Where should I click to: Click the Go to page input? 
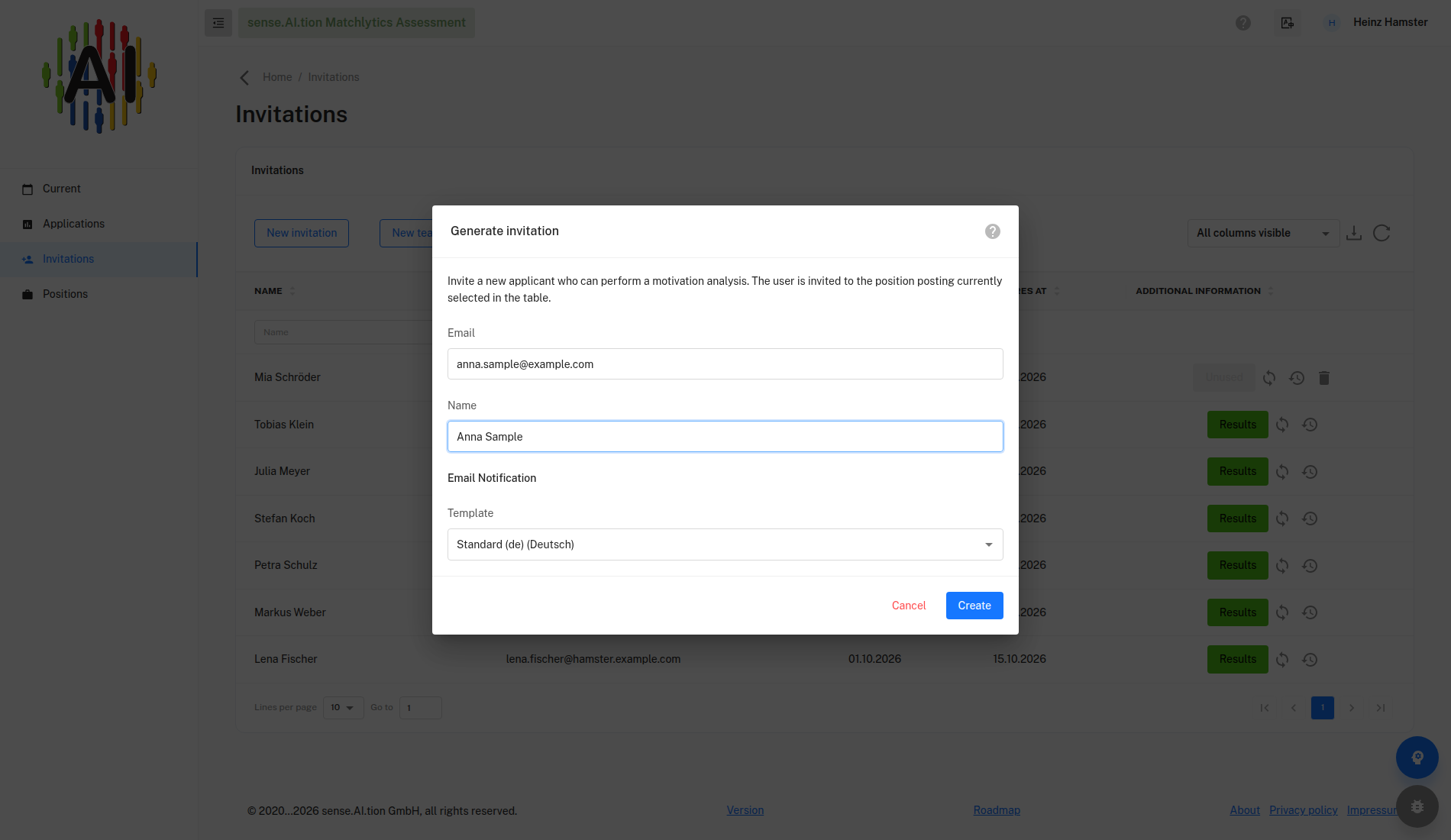click(421, 708)
